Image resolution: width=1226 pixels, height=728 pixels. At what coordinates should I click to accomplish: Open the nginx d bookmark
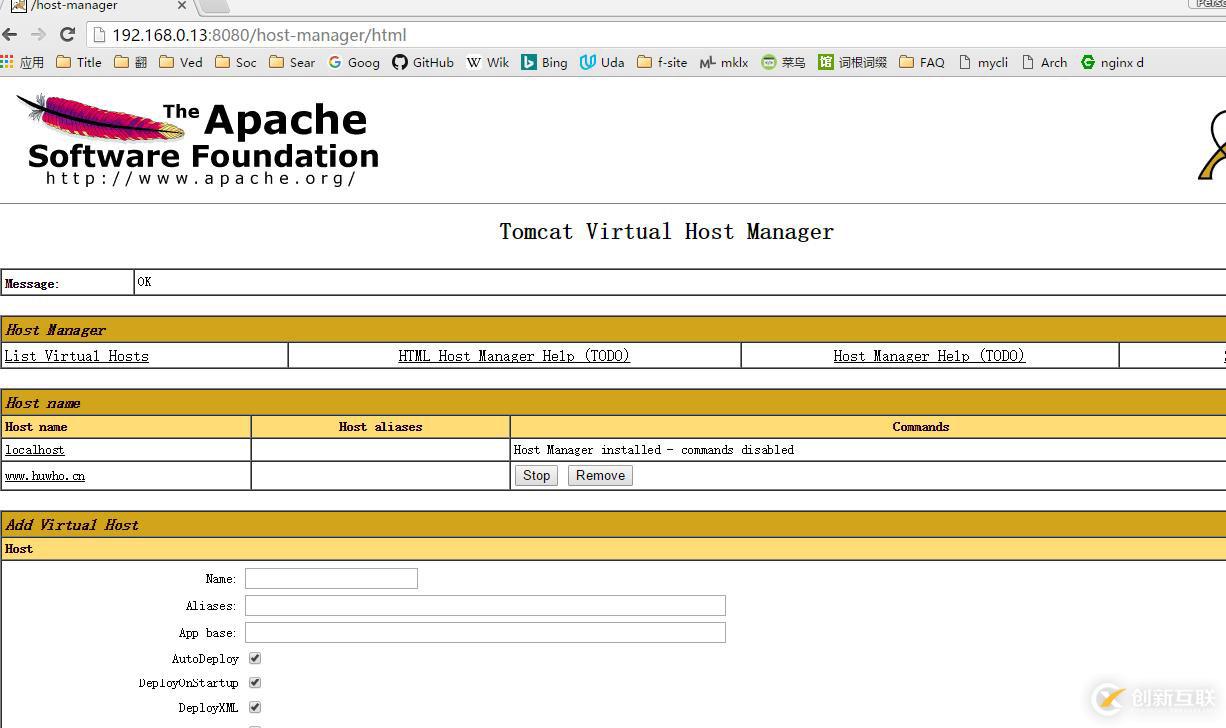[x=1112, y=62]
